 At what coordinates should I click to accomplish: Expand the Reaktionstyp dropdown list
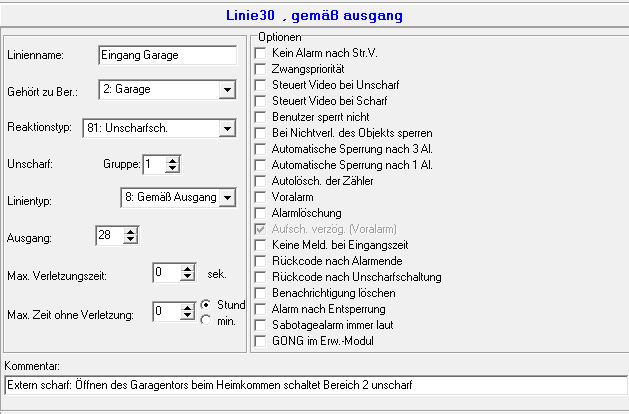coord(227,128)
